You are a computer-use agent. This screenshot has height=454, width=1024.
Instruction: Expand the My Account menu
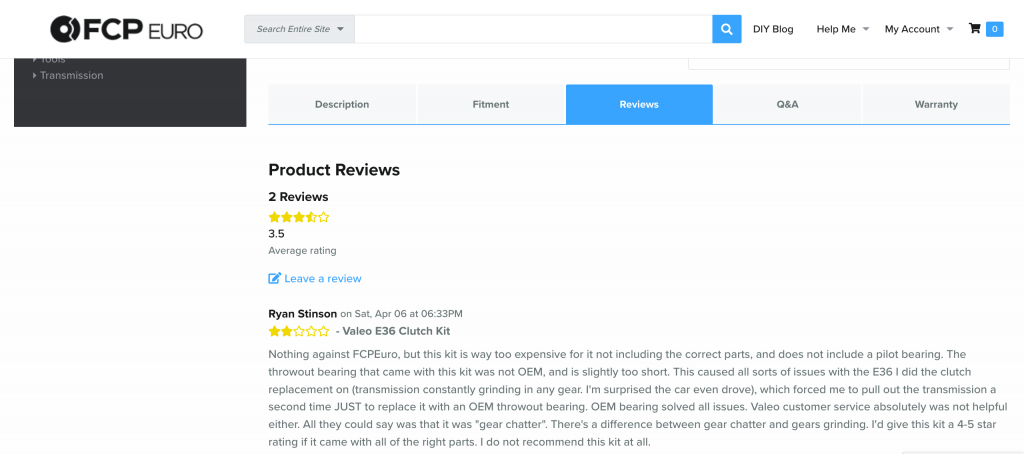pyautogui.click(x=919, y=29)
